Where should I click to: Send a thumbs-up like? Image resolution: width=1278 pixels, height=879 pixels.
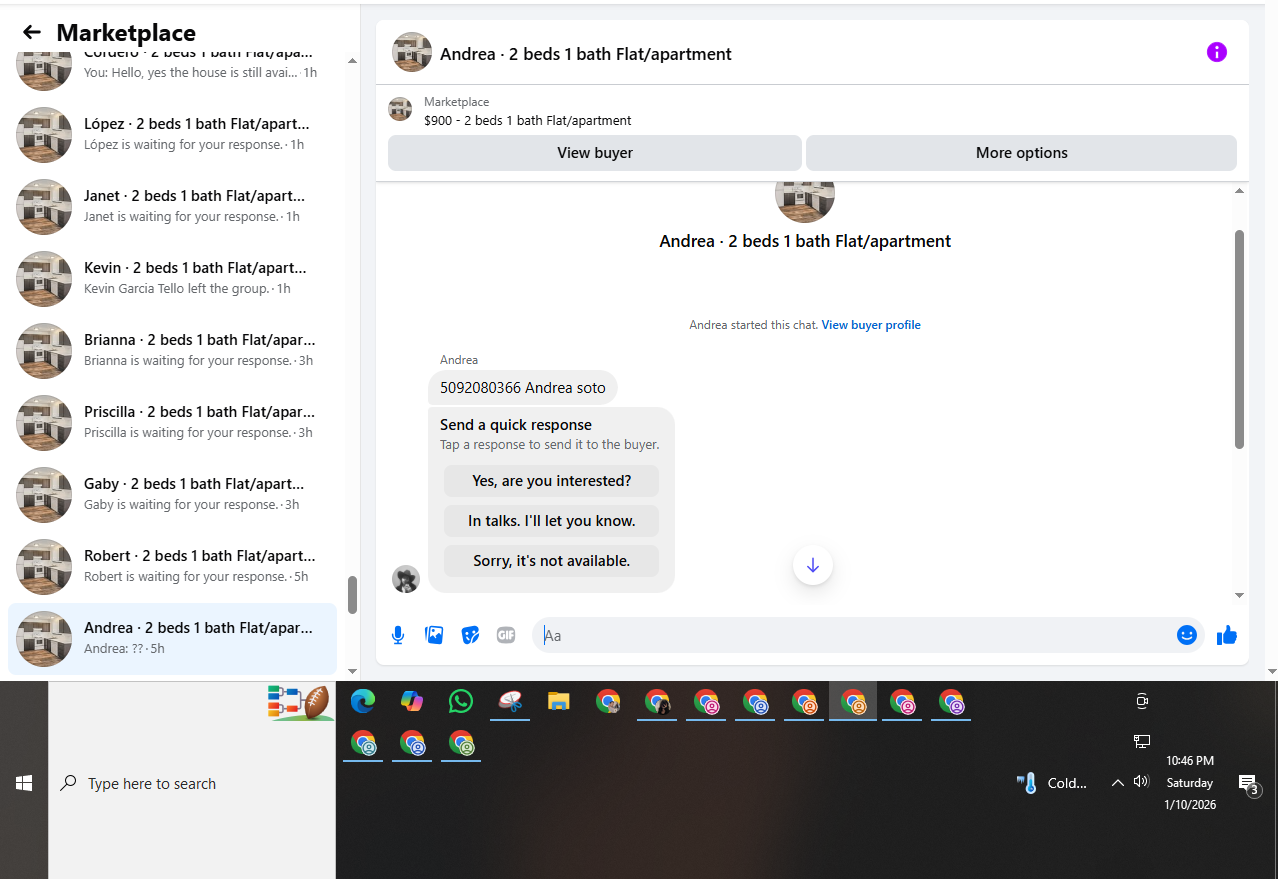(1227, 635)
